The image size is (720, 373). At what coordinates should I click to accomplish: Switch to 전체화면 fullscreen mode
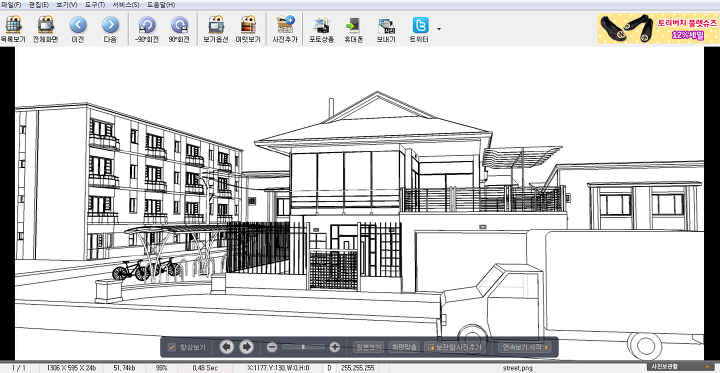click(45, 29)
